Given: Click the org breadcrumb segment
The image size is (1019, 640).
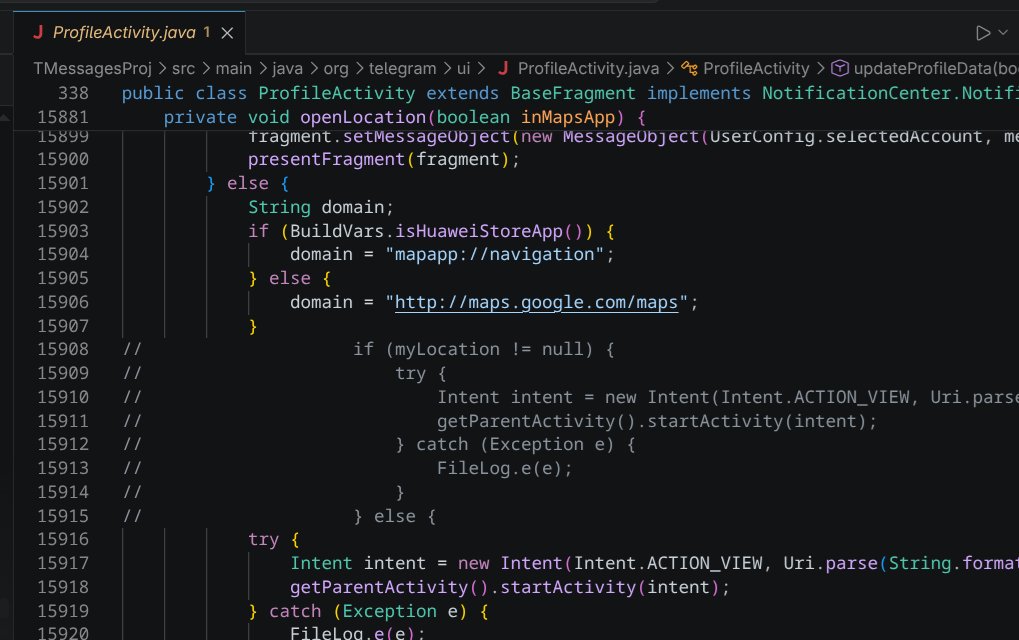Looking at the screenshot, I should pos(336,68).
